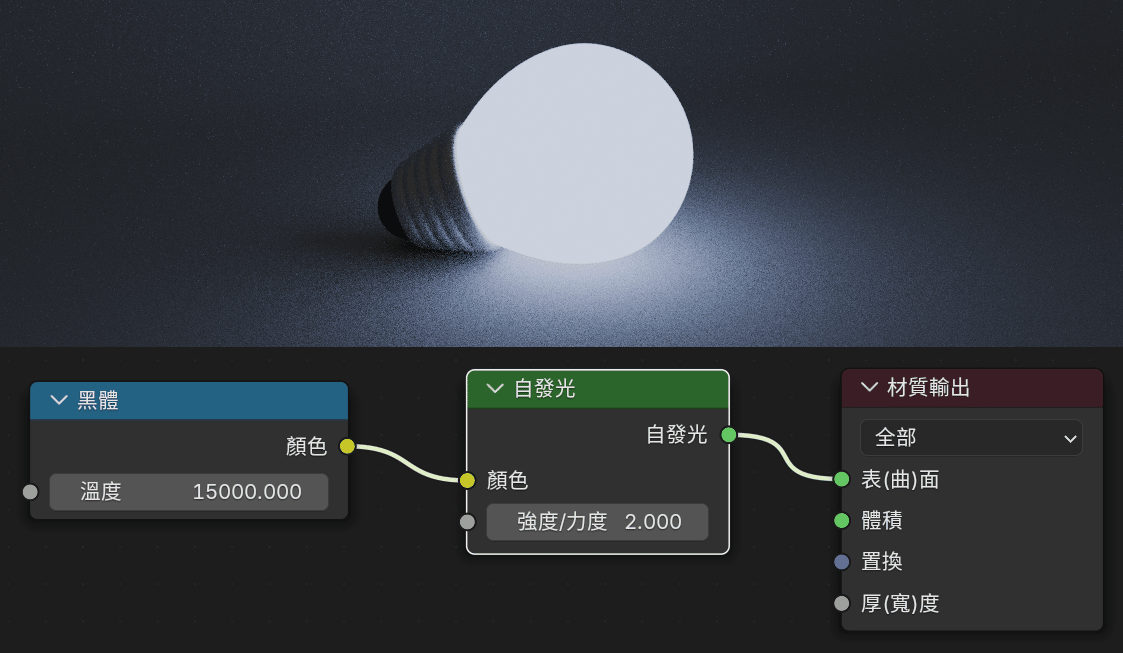Click the blue 置換 input socket
This screenshot has width=1123, height=653.
(842, 562)
